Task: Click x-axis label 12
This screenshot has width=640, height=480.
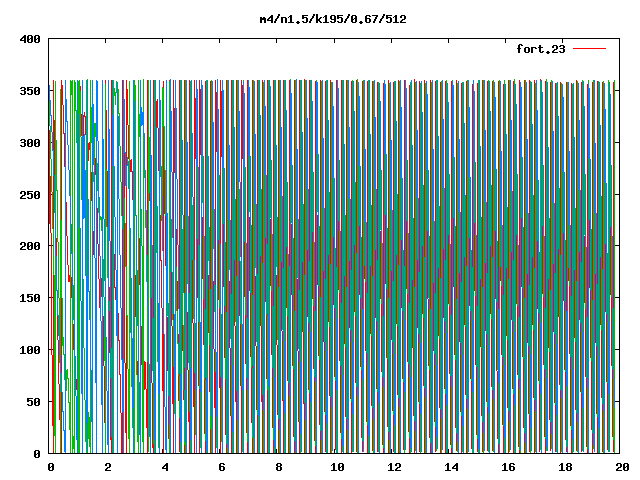Action: coord(394,467)
